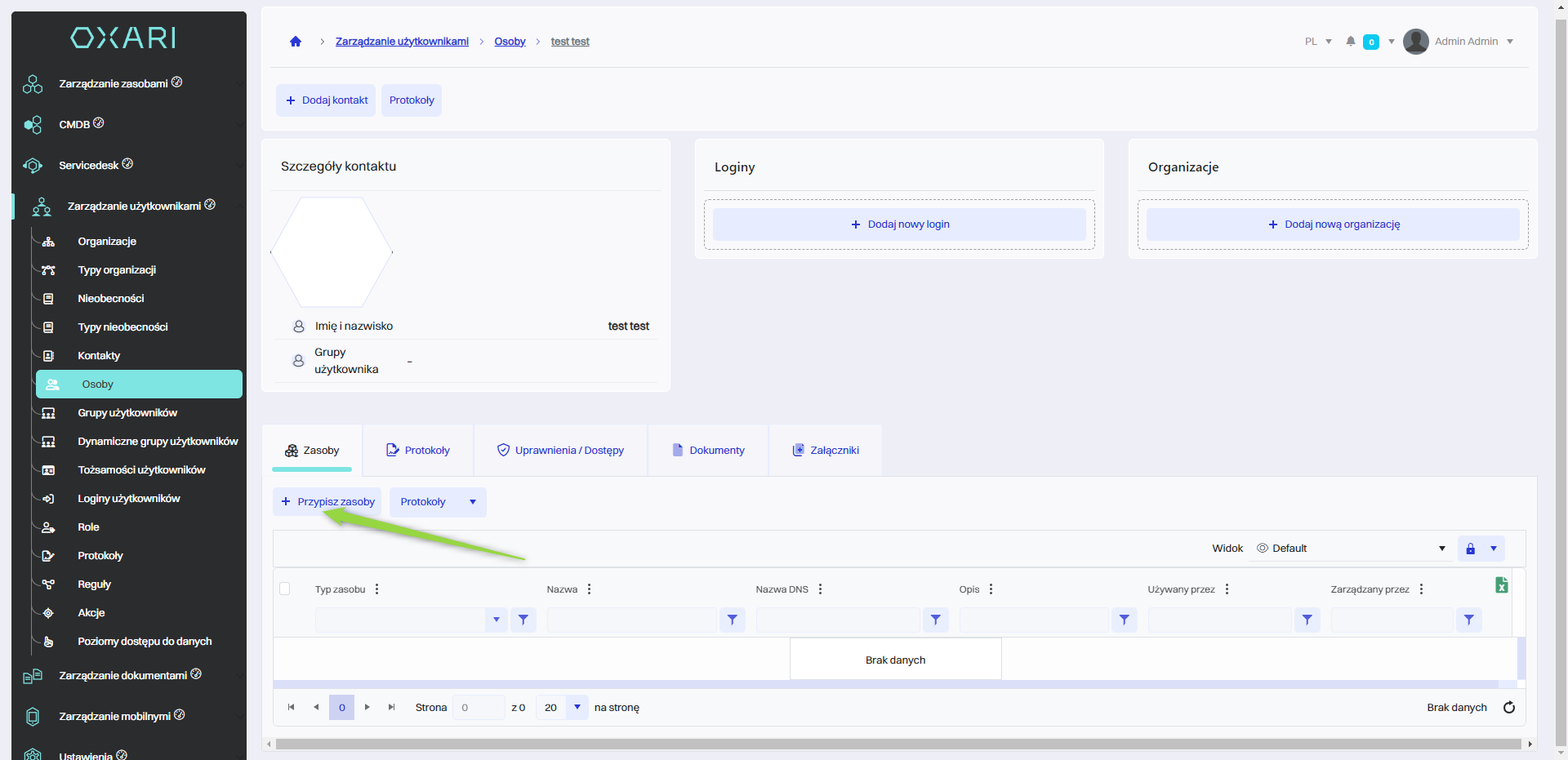Image resolution: width=1568 pixels, height=760 pixels.
Task: Click the Przypisz zasoby button
Action: pos(328,502)
